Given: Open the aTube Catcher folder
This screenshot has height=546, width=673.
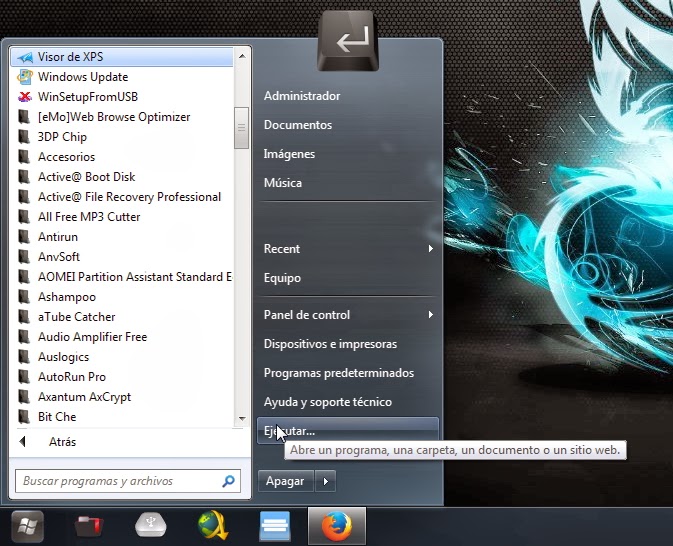Looking at the screenshot, I should (122, 317).
